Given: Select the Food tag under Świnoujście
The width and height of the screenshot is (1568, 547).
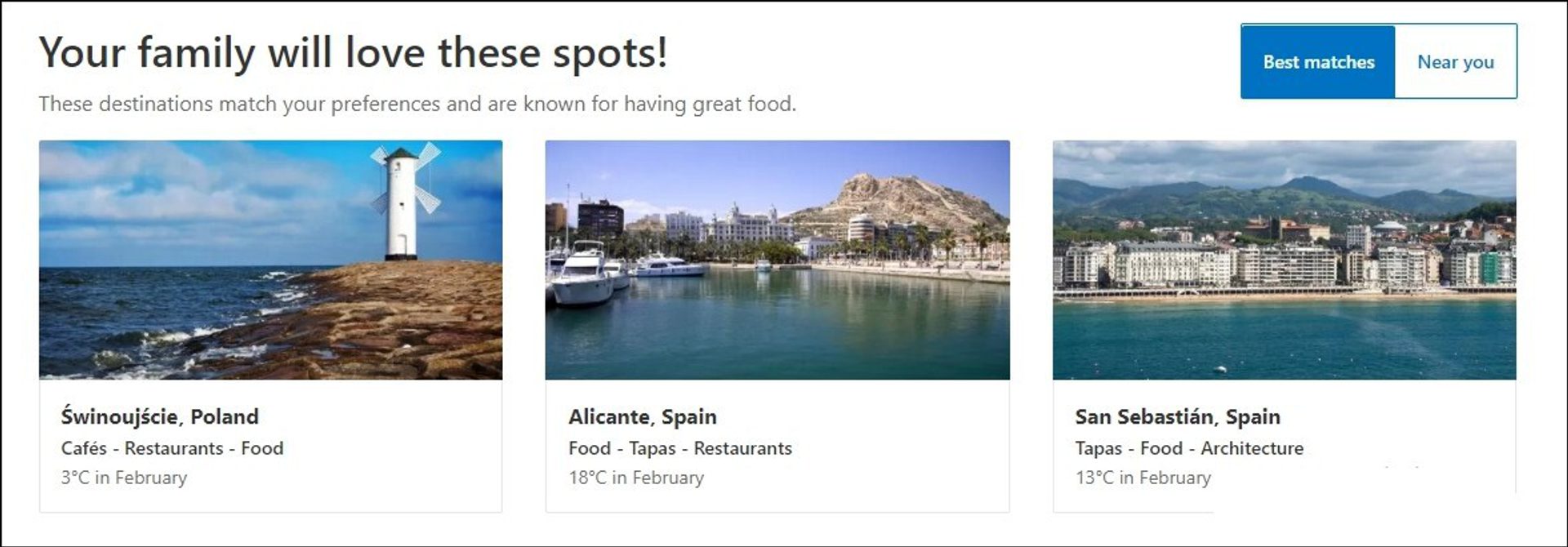Looking at the screenshot, I should tap(263, 447).
